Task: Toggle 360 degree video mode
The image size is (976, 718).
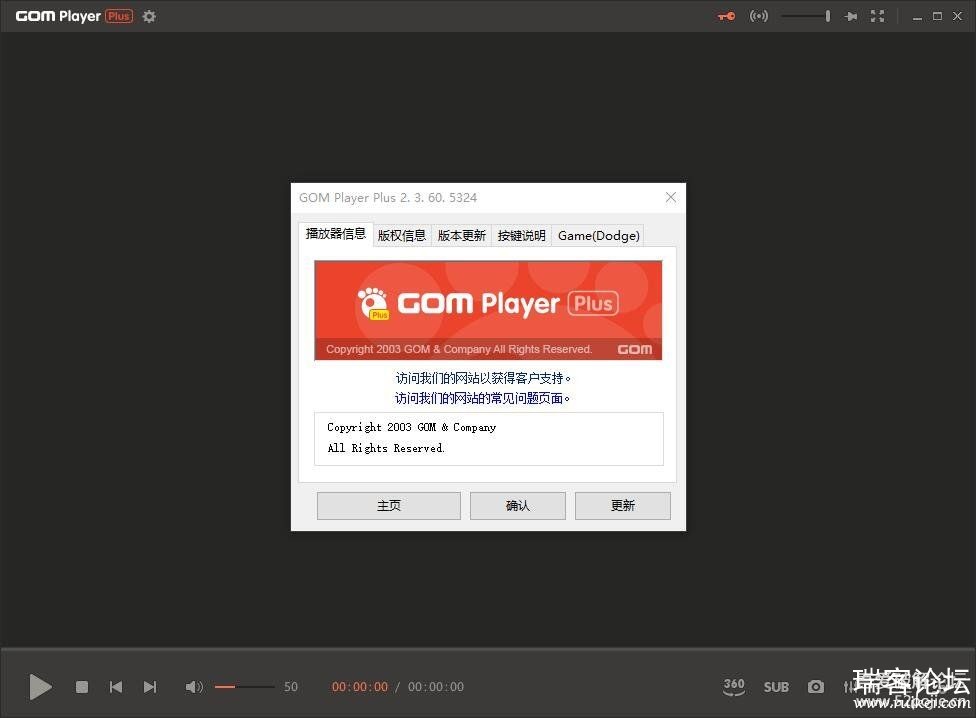Action: click(734, 686)
